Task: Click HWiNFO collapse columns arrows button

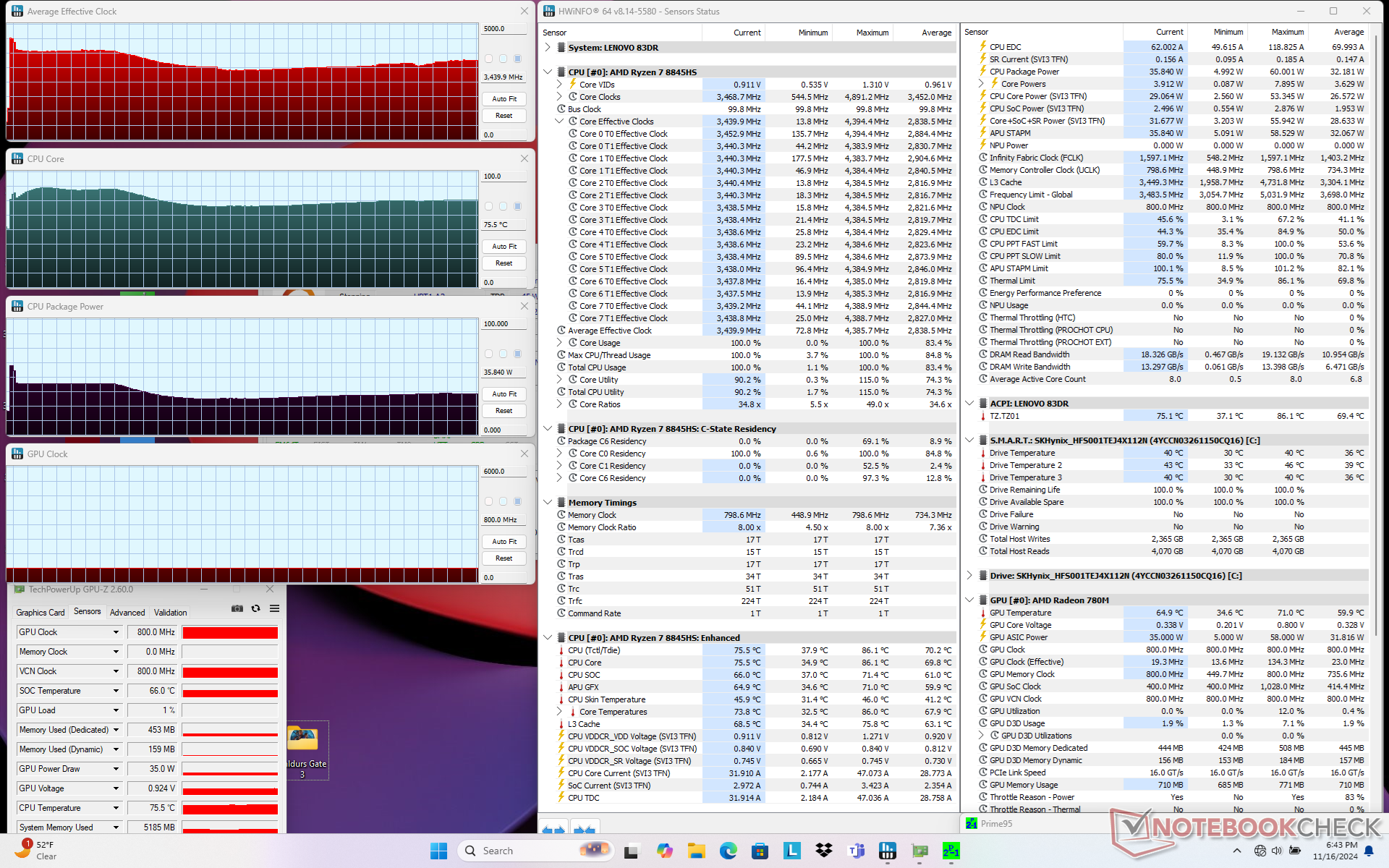Action: (585, 829)
